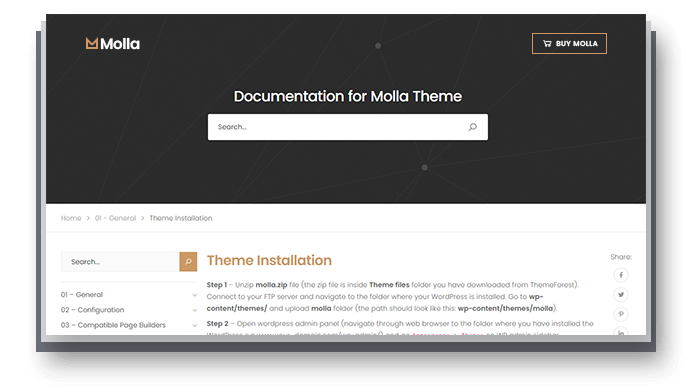Click the Molla wordmark text
The image size is (690, 390).
tap(120, 44)
